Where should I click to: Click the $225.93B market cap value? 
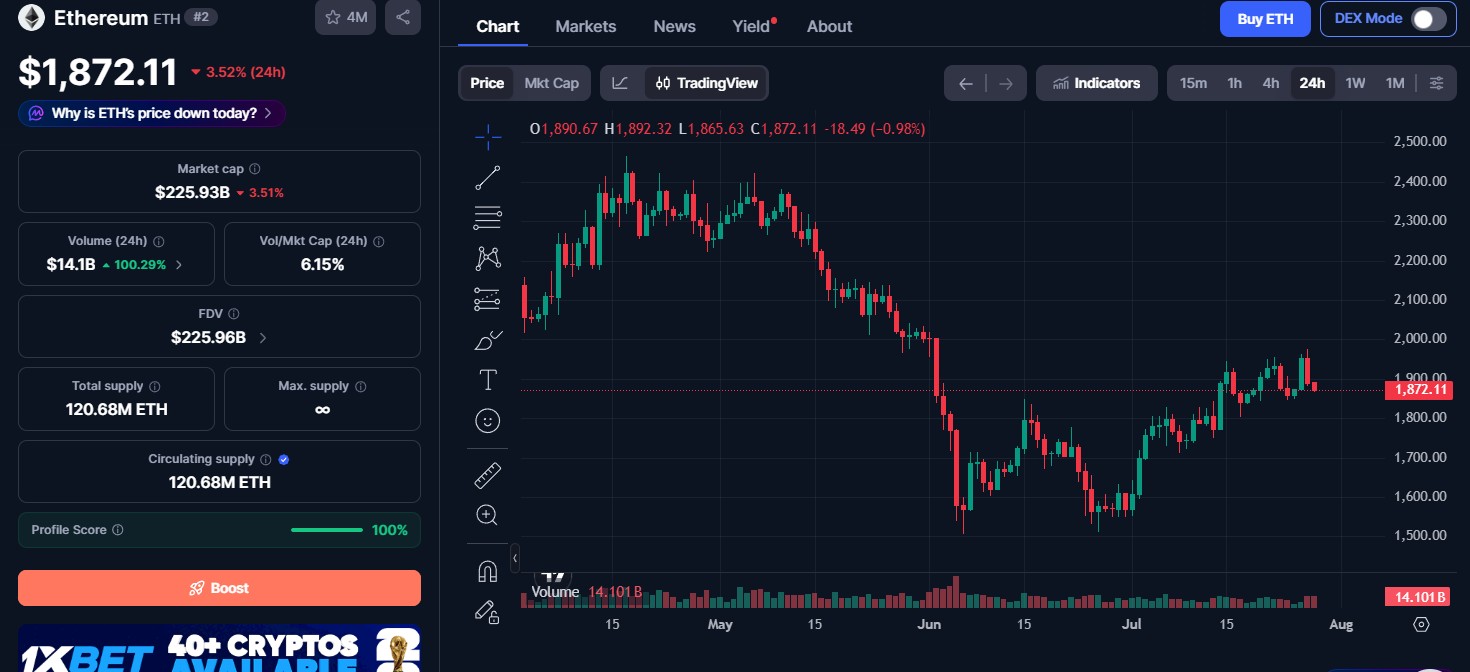[x=192, y=192]
